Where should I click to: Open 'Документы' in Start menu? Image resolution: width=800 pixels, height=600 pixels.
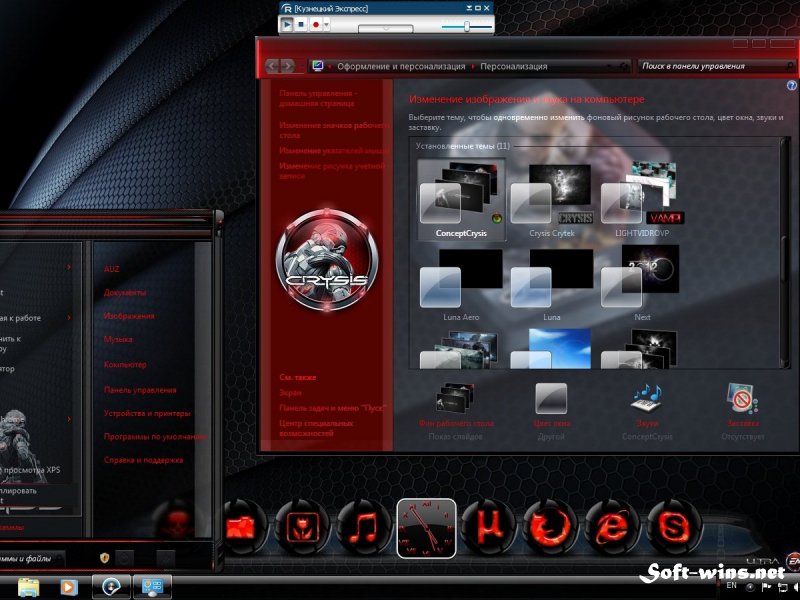pos(124,292)
